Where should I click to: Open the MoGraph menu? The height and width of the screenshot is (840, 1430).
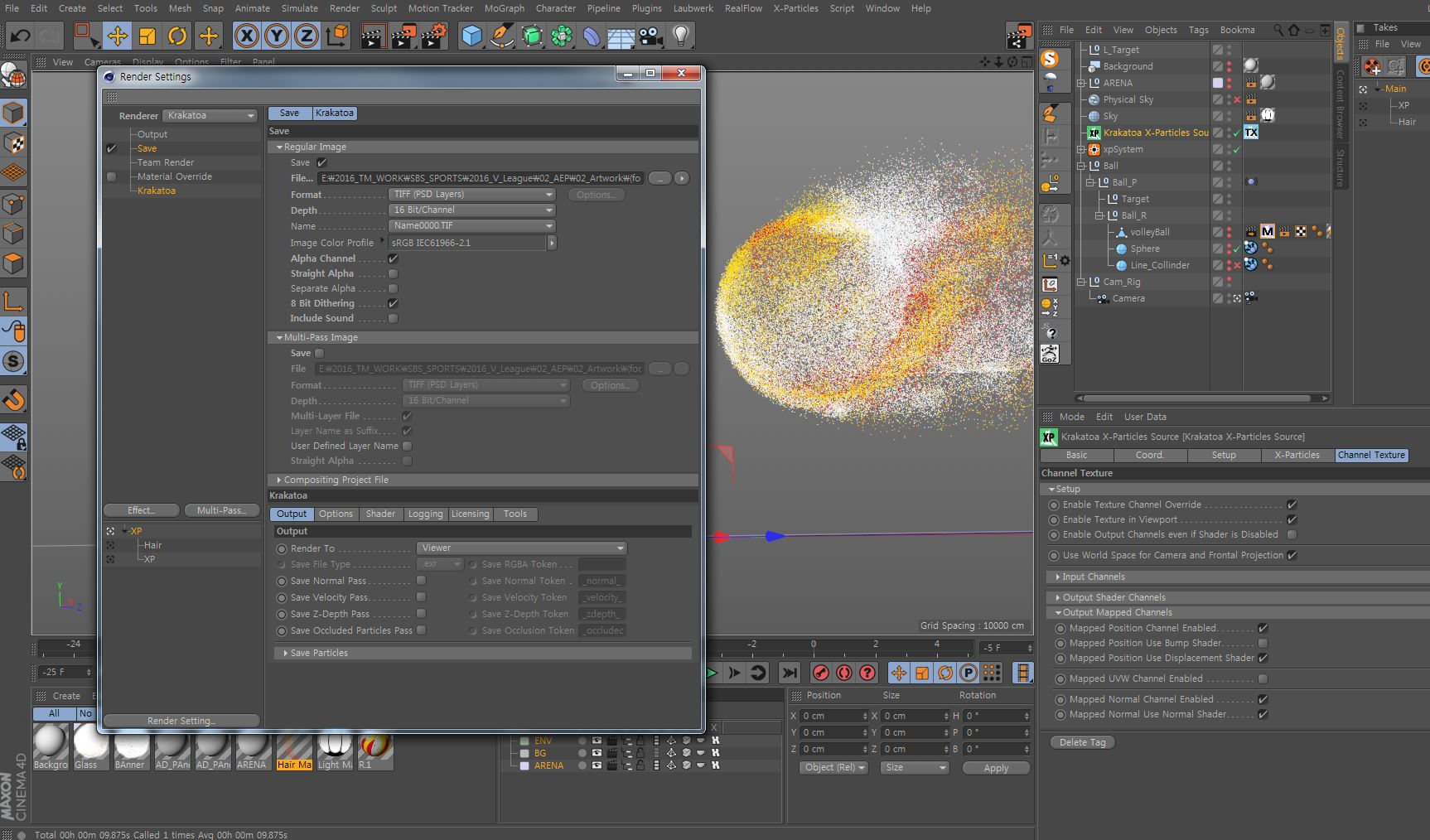pos(505,8)
